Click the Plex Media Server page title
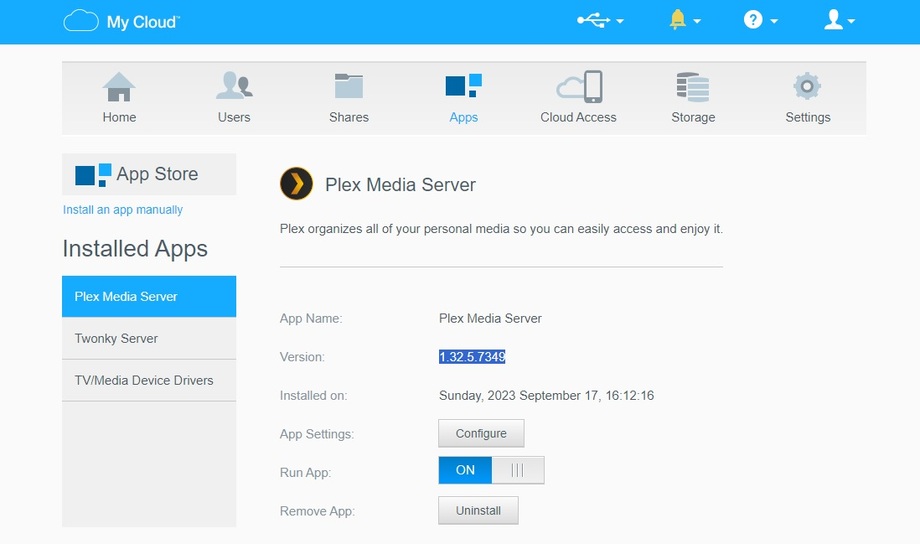920x544 pixels. [400, 185]
